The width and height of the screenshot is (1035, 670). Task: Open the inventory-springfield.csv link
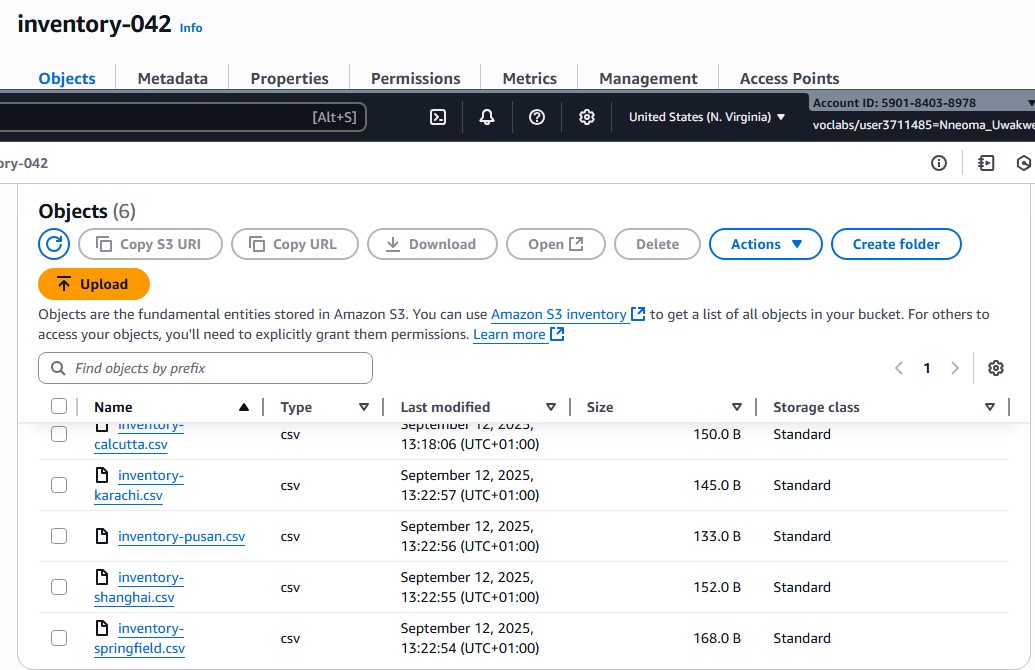[x=140, y=638]
